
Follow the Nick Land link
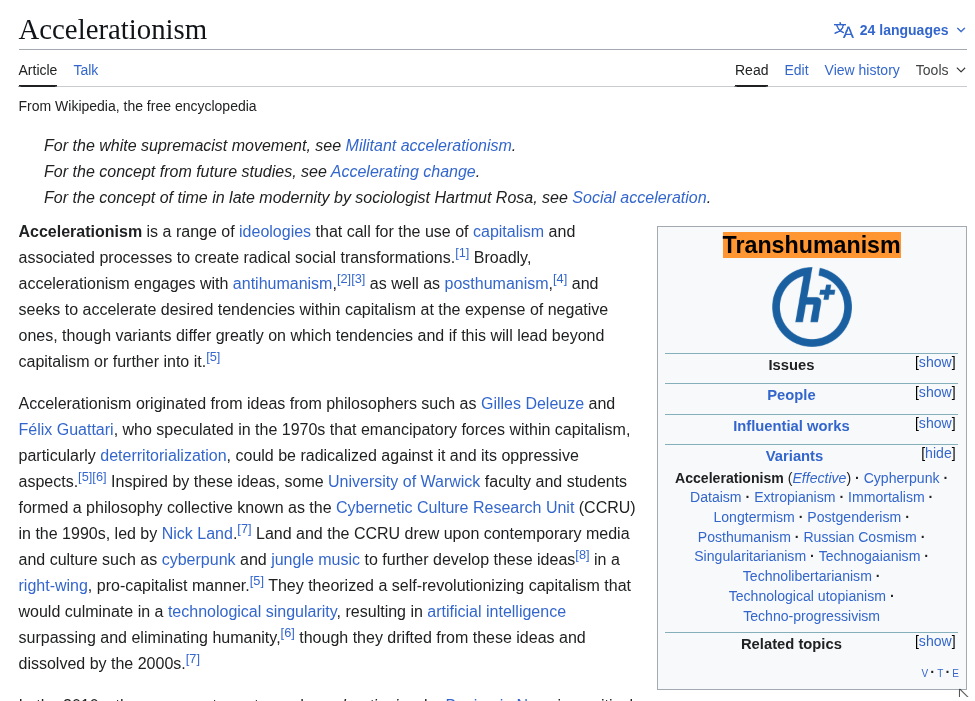197,533
